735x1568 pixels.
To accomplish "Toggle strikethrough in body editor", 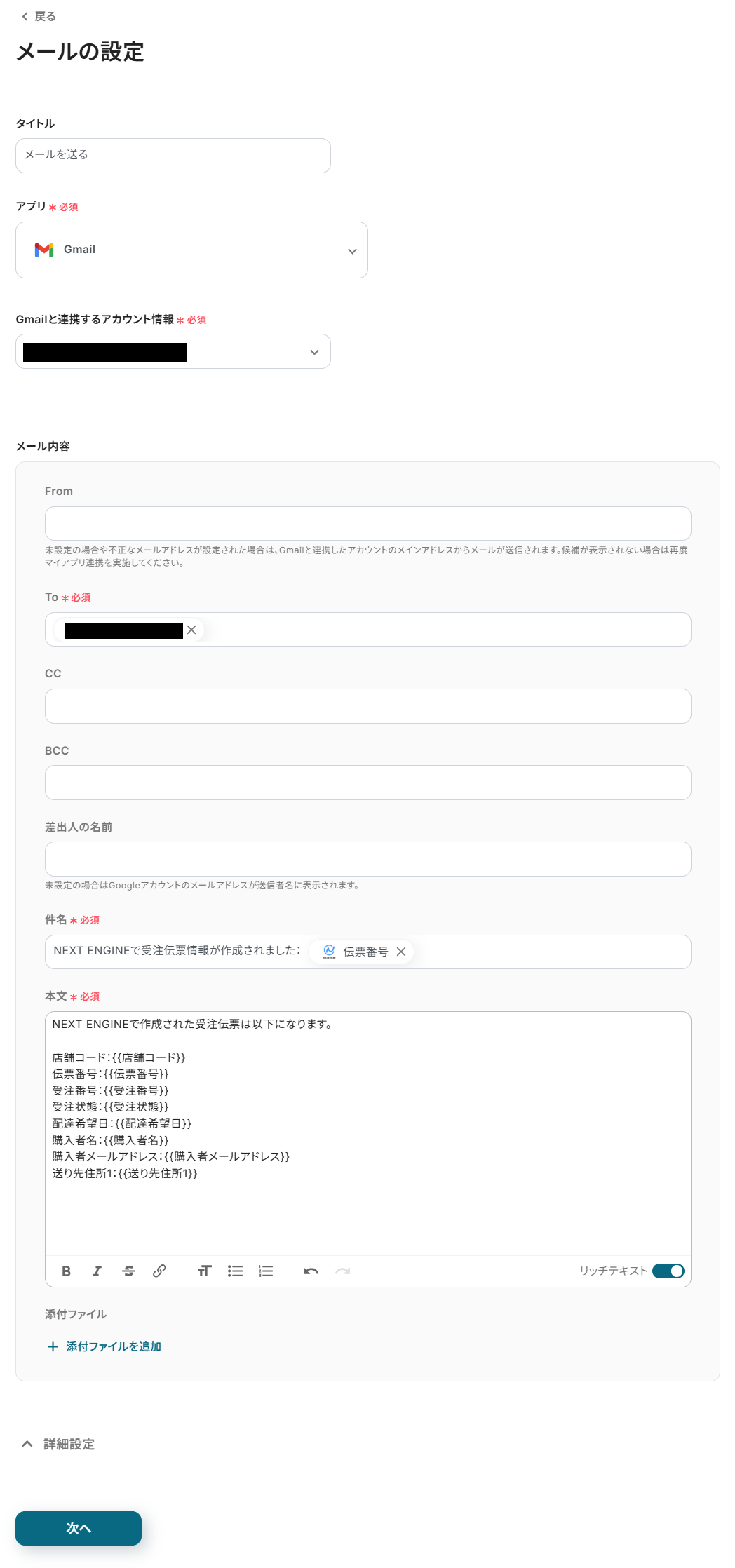I will 128,1271.
